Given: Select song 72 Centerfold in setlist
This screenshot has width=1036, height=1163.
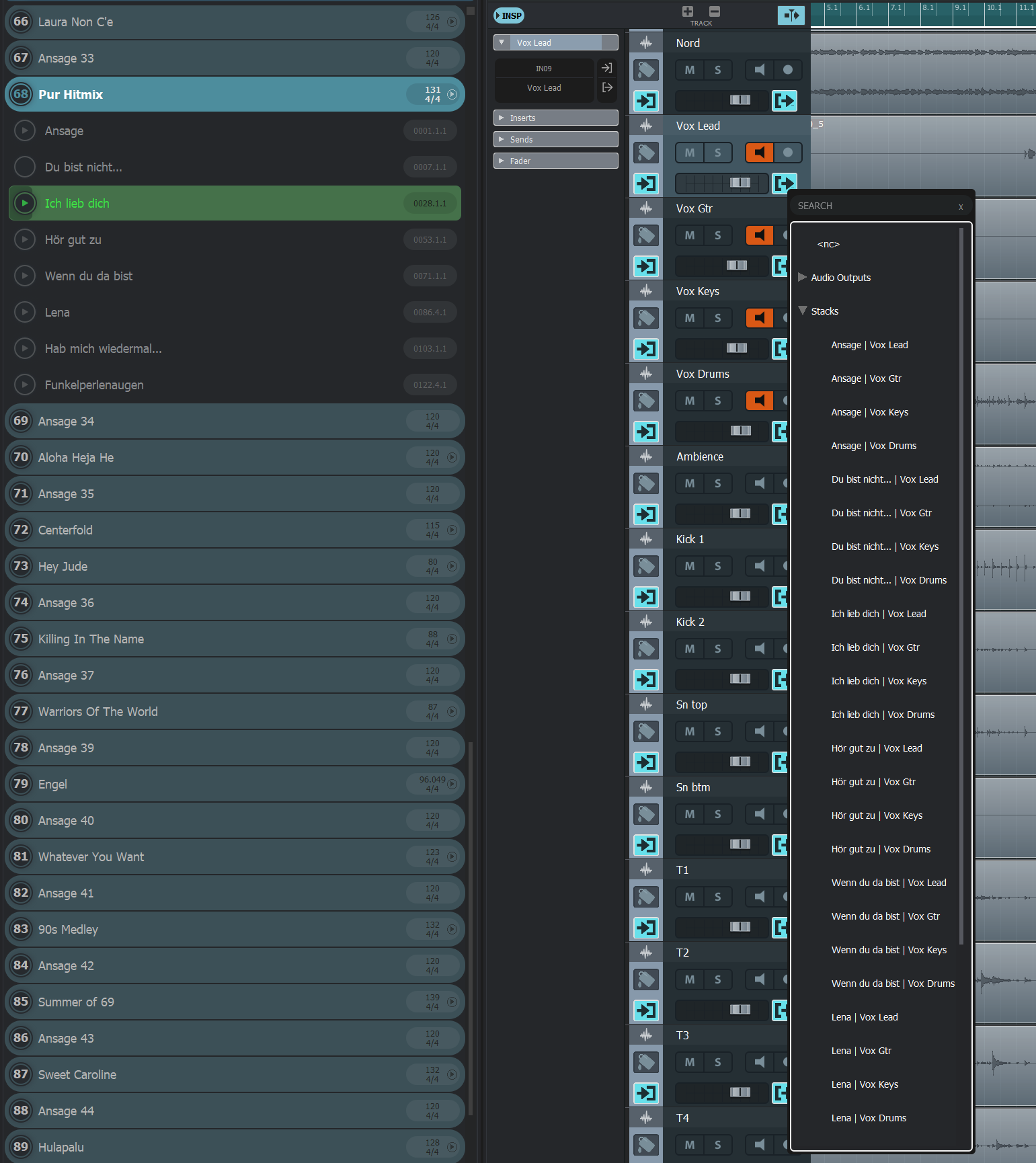Looking at the screenshot, I should tap(235, 530).
